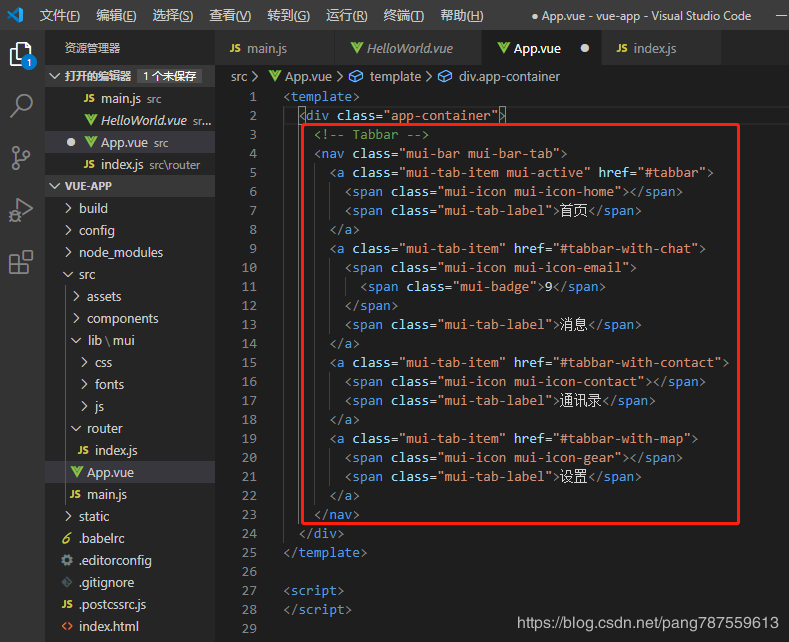Expand the config folder
The image size is (789, 642).
[x=69, y=230]
